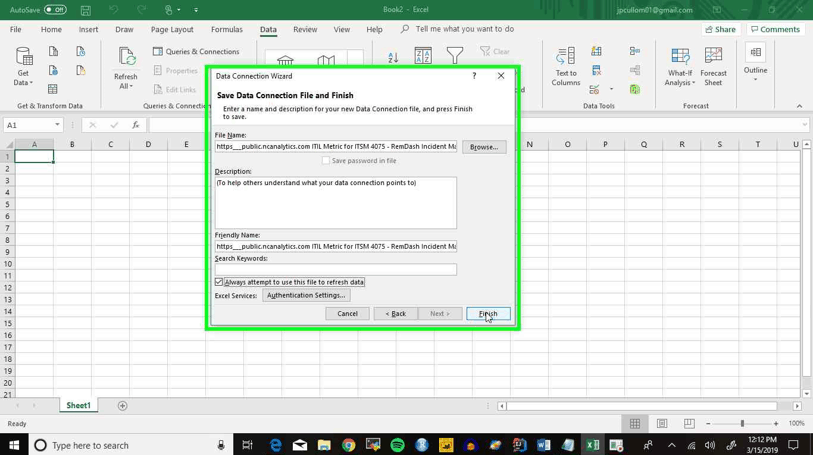Click the Flash Fill icon
Screen dimensions: 815x455
click(596, 51)
